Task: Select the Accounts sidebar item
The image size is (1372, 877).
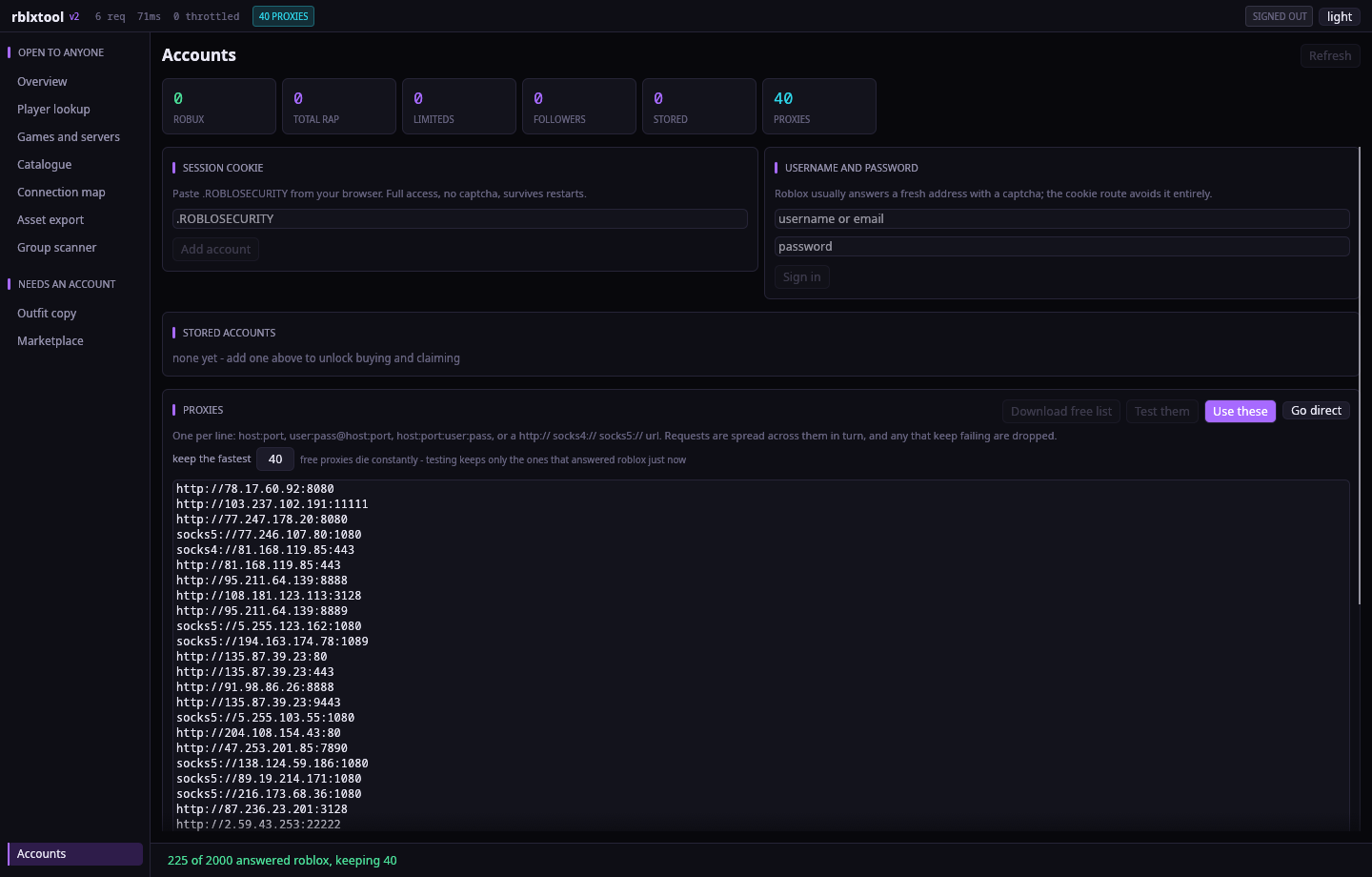Action: coord(74,854)
